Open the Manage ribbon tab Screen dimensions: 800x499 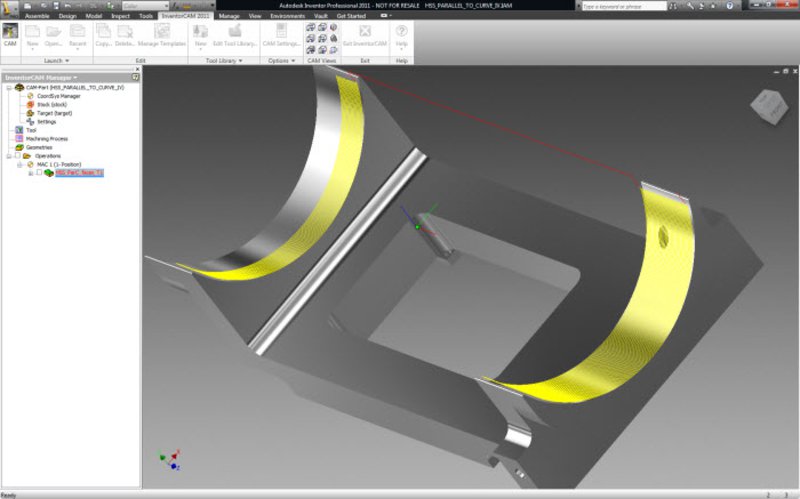pos(230,17)
